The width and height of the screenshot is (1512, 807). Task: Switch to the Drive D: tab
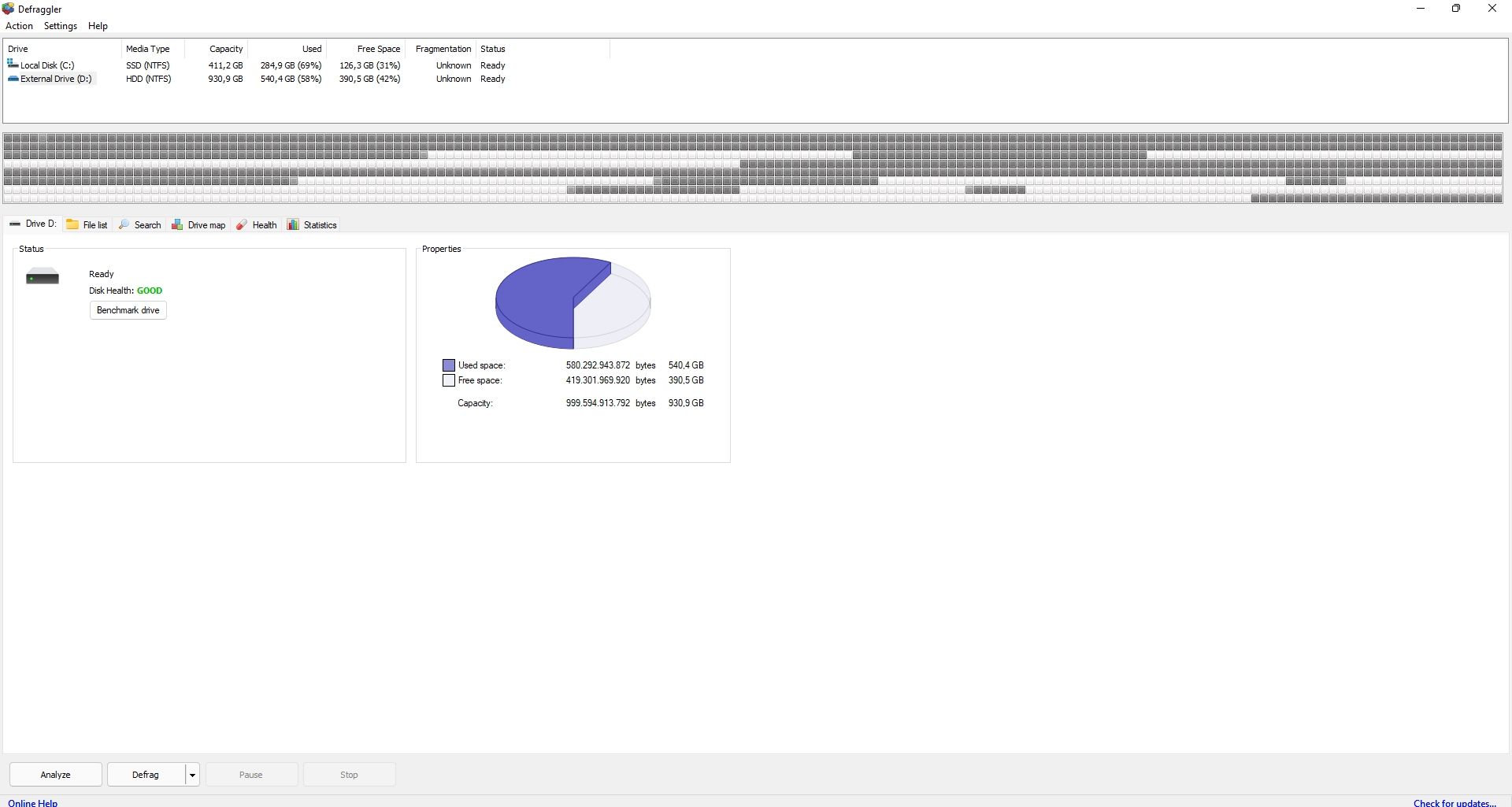[x=33, y=224]
